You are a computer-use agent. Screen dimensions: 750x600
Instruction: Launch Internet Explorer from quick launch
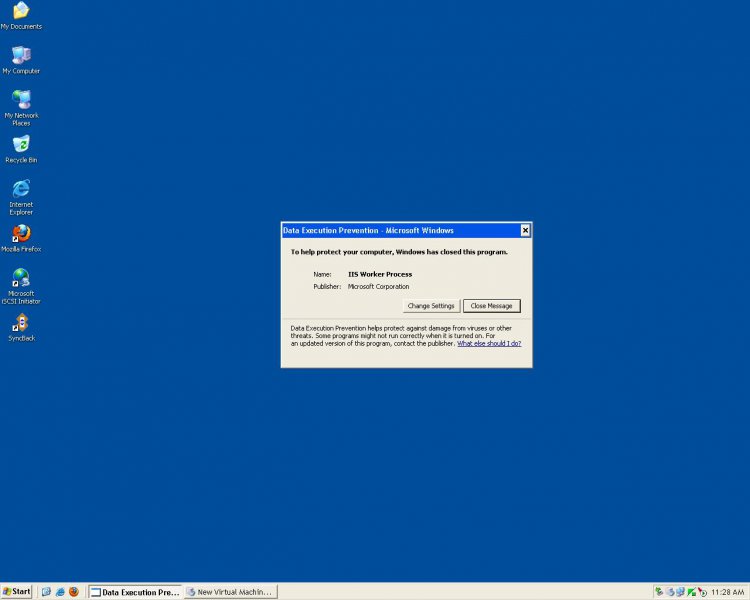[x=60, y=592]
